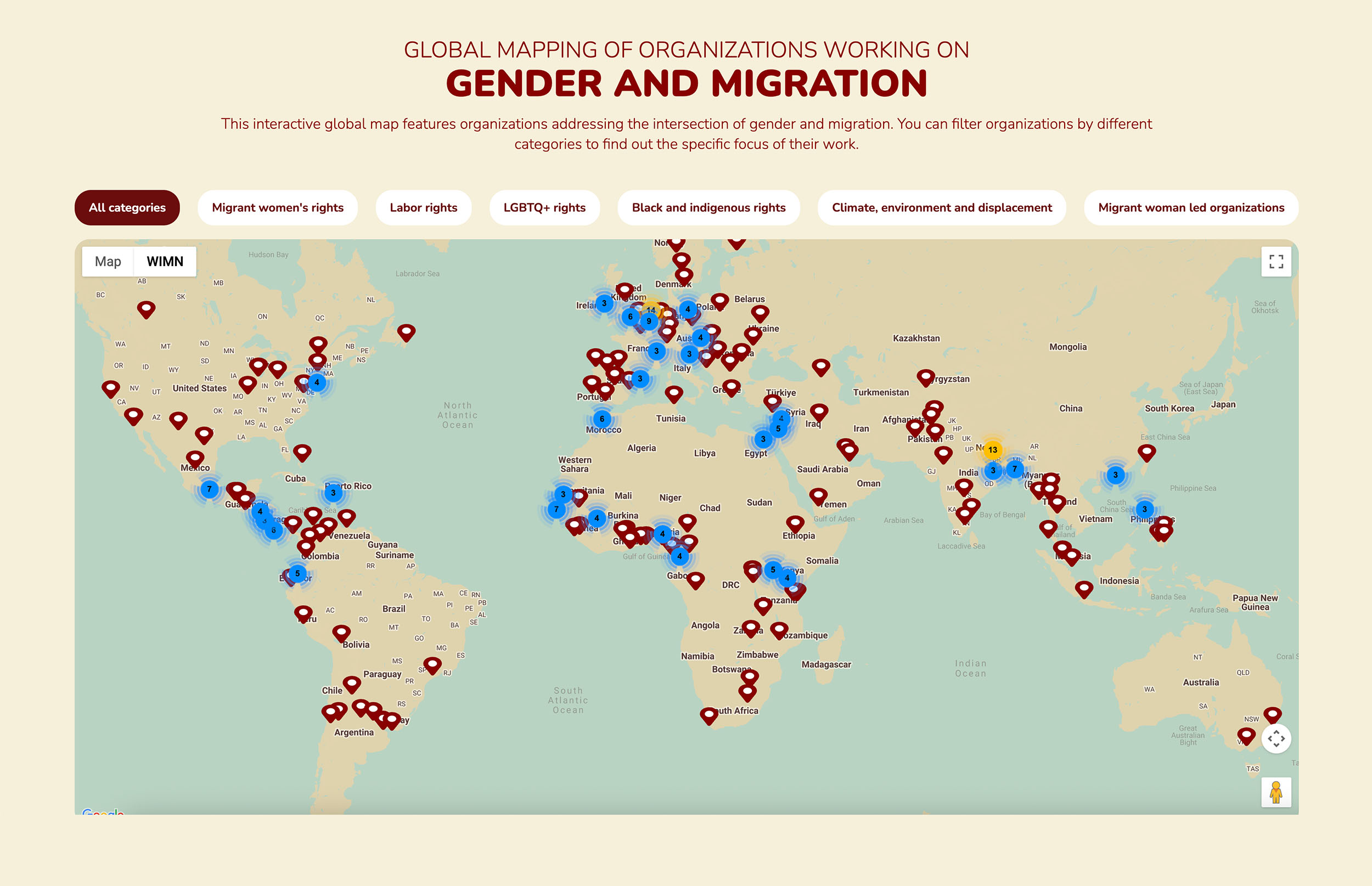Image resolution: width=1372 pixels, height=886 pixels.
Task: Filter by Migrant woman led organizations
Action: click(1191, 208)
